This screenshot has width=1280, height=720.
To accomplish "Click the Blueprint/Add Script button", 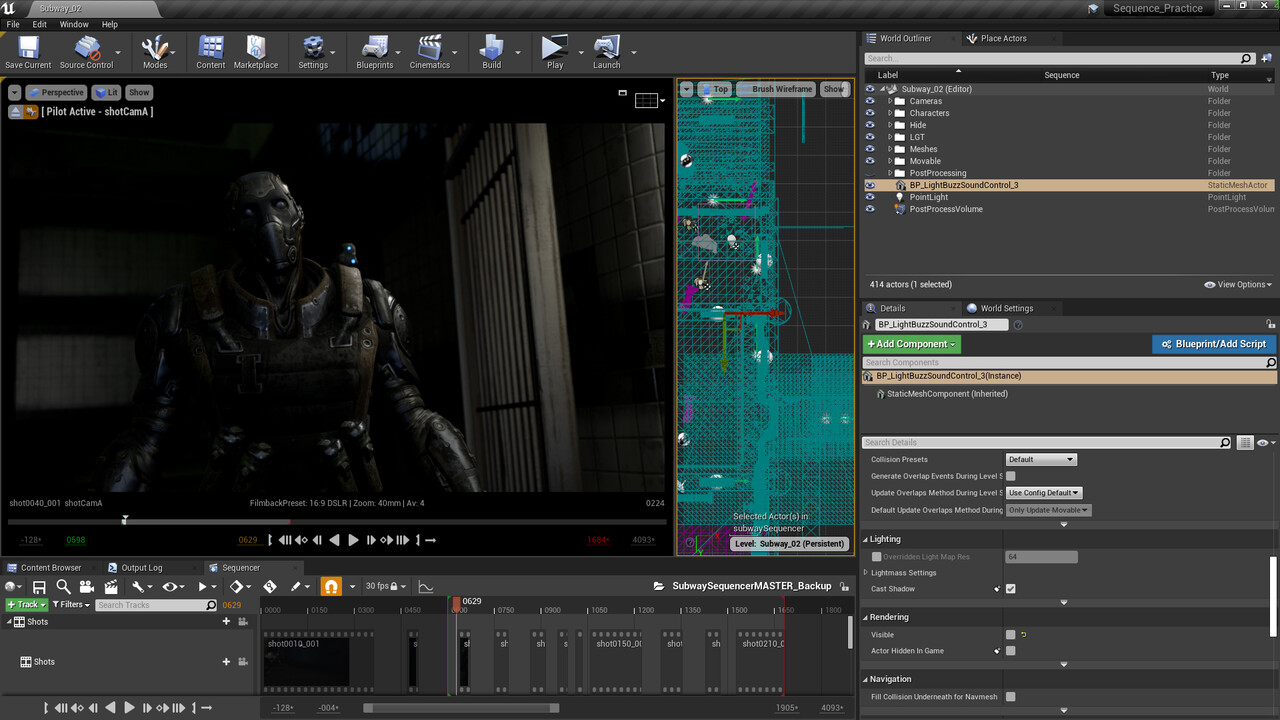I will tap(1214, 344).
